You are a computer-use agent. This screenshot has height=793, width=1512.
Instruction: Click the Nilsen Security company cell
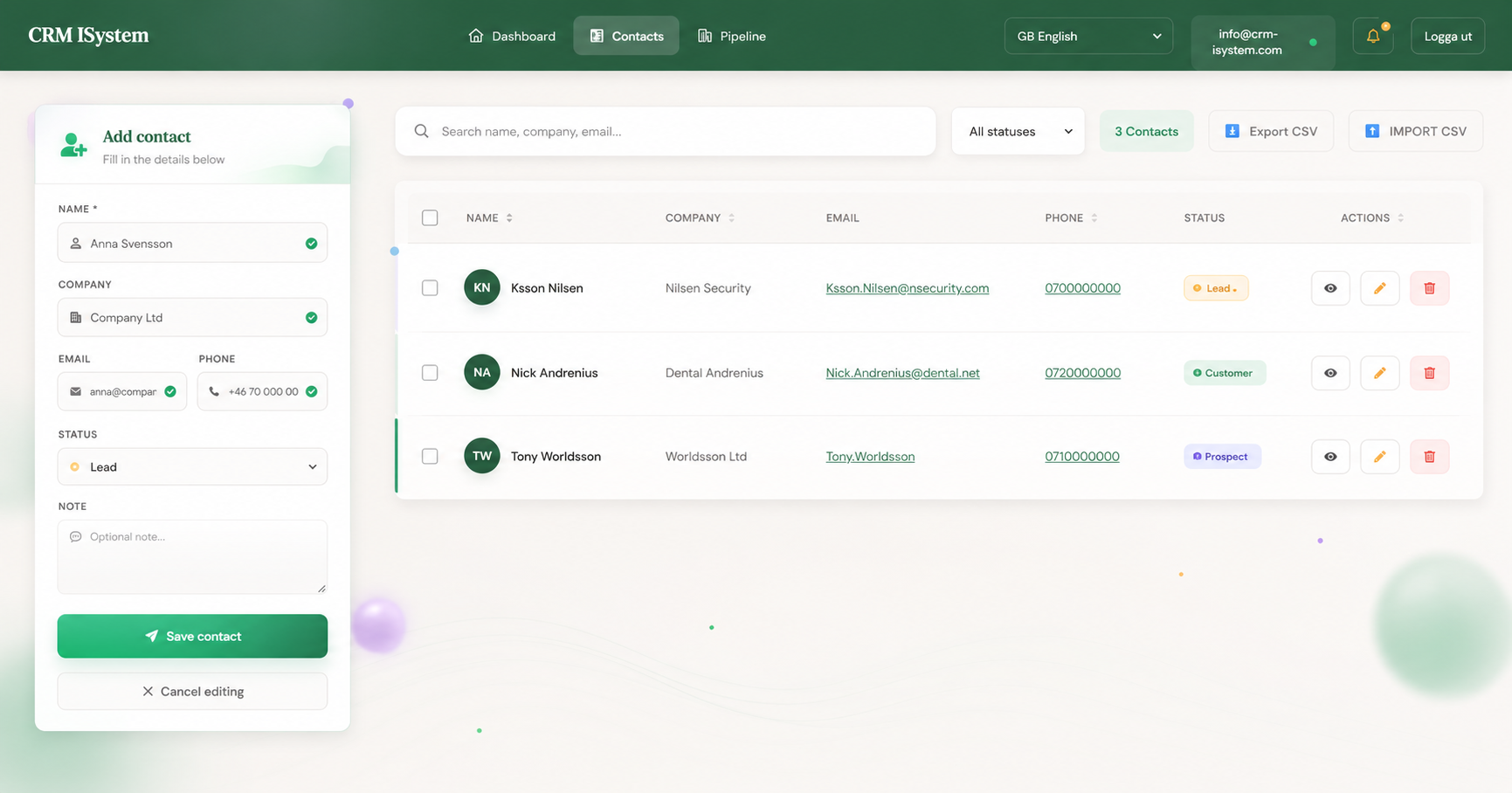[708, 288]
